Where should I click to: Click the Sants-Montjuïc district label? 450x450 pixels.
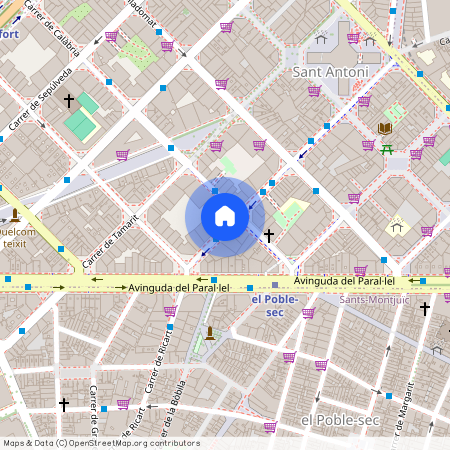(374, 300)
